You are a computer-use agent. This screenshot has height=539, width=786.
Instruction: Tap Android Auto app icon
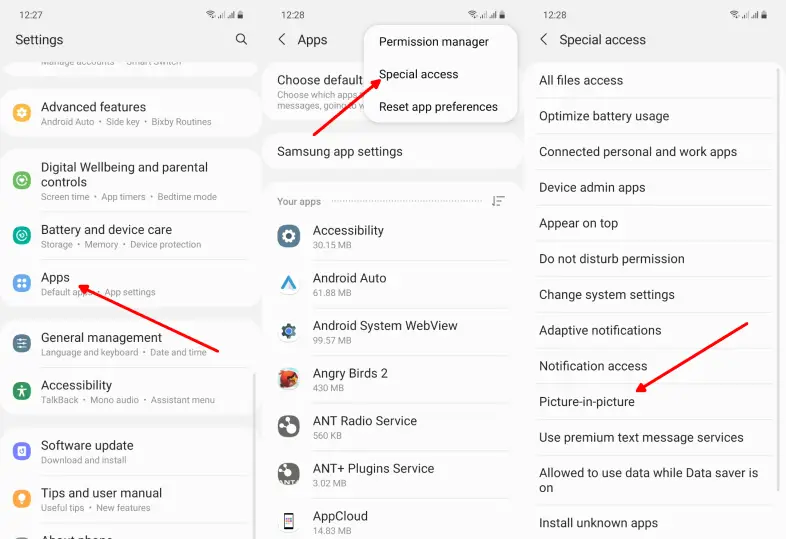pyautogui.click(x=289, y=283)
